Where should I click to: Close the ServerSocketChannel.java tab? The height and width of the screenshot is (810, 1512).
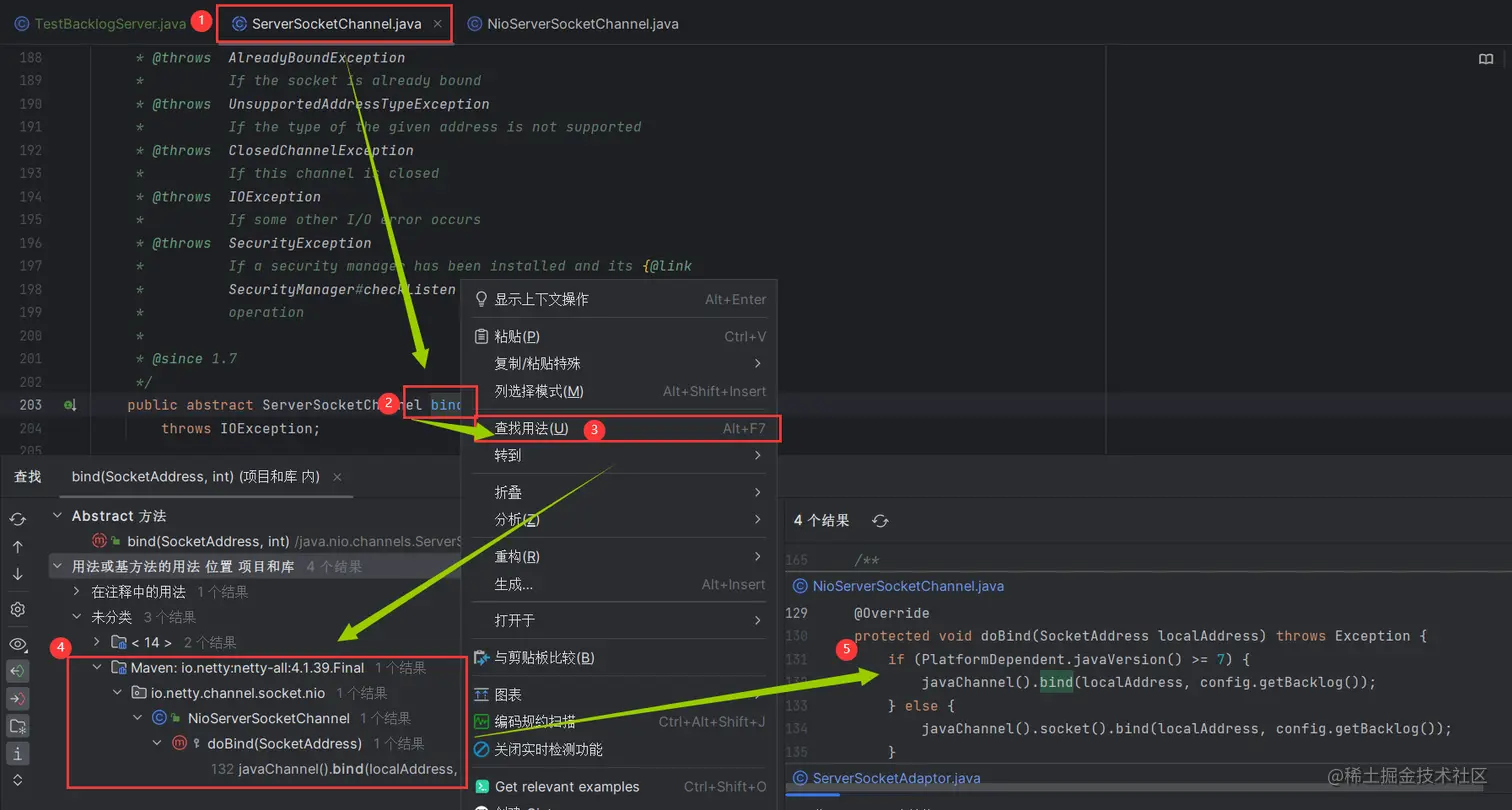click(x=438, y=23)
